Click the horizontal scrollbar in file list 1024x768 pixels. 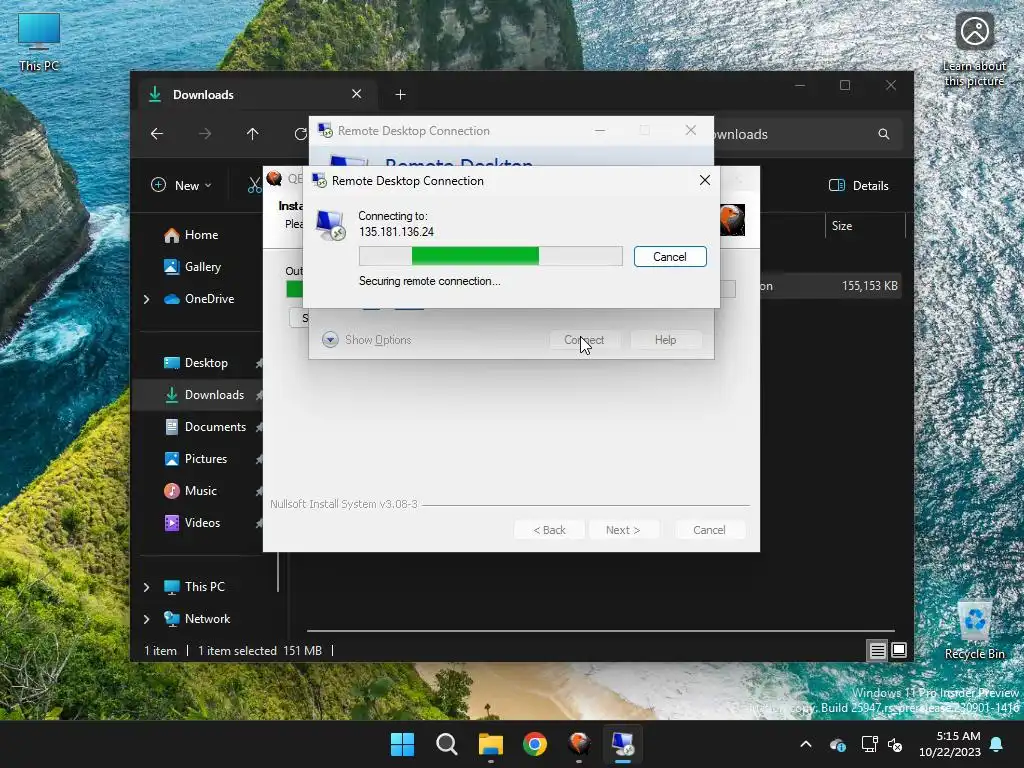[600, 631]
